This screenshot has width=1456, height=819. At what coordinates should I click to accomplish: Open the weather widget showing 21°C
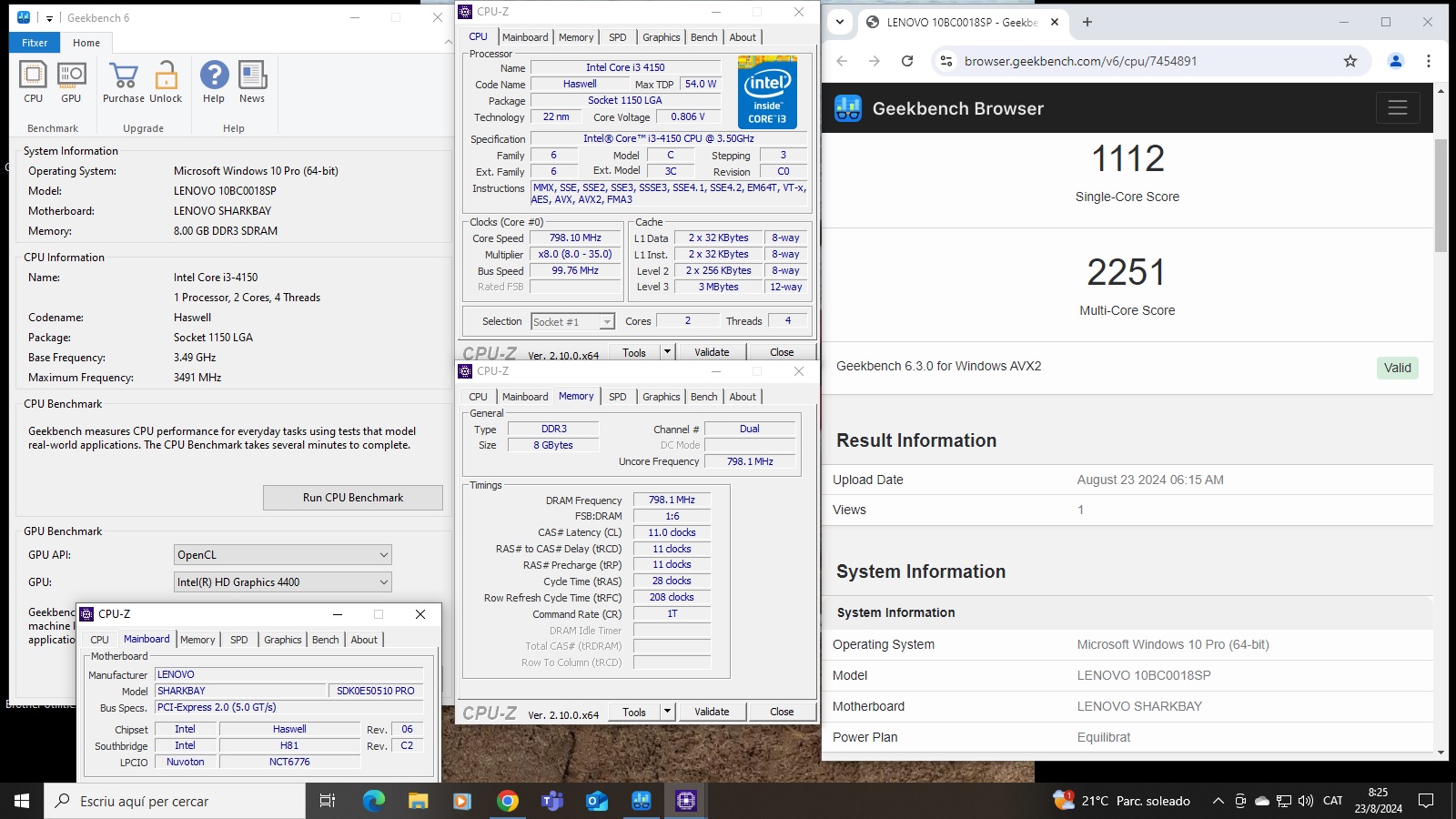tap(1121, 801)
